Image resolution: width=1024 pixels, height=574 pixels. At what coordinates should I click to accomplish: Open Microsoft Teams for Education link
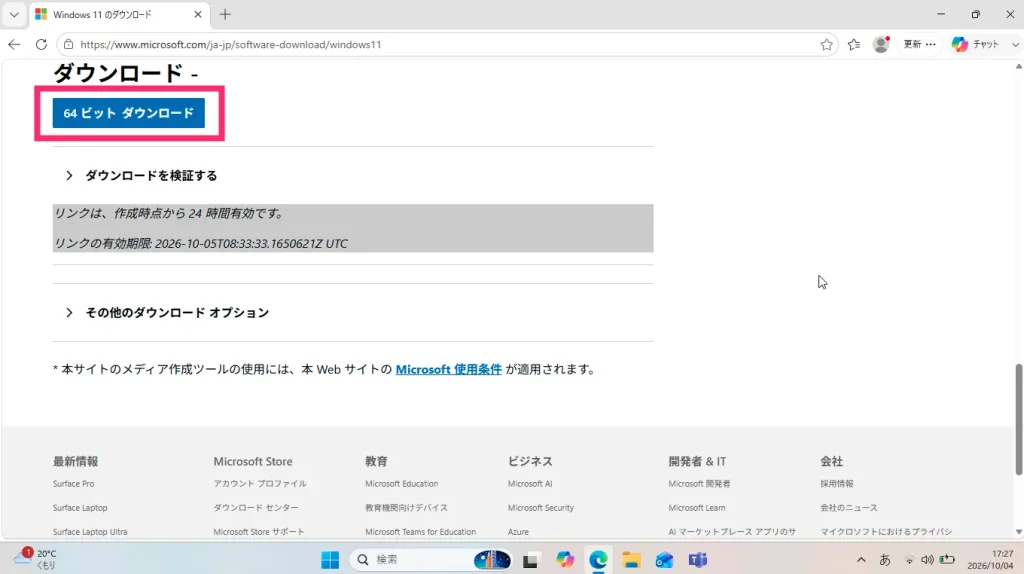[421, 532]
